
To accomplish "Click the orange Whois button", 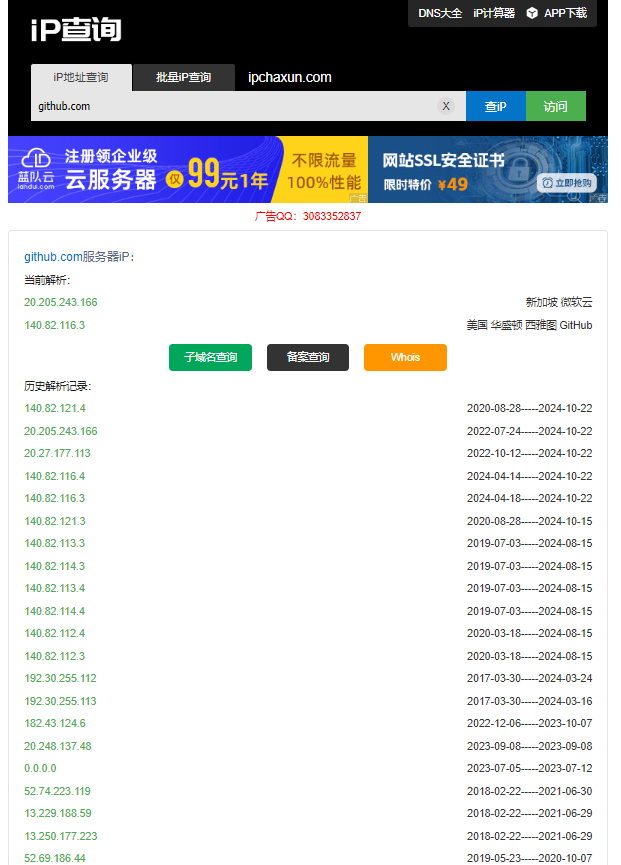I will (x=405, y=357).
